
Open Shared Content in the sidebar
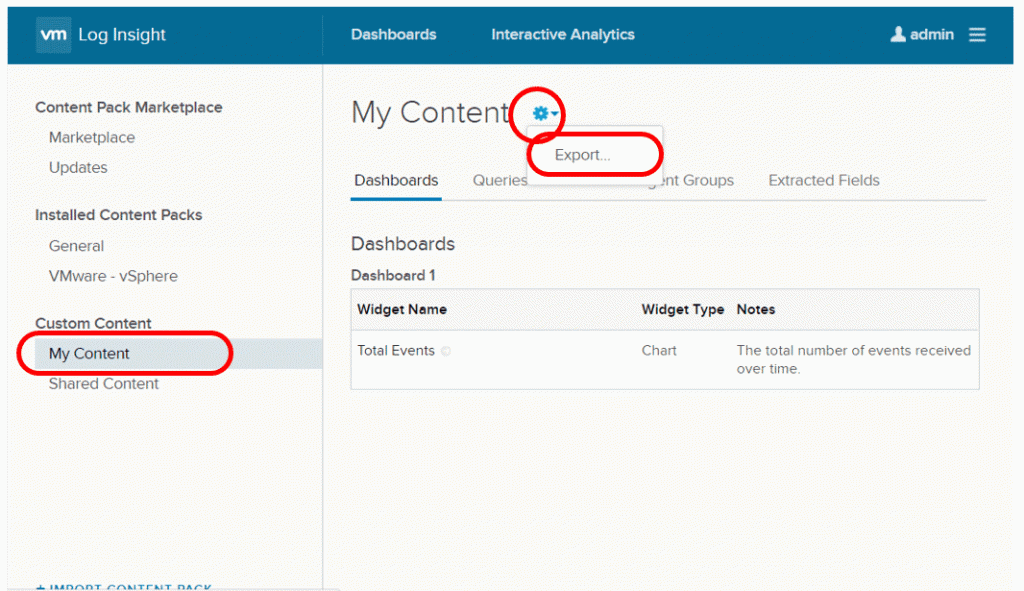click(x=104, y=384)
